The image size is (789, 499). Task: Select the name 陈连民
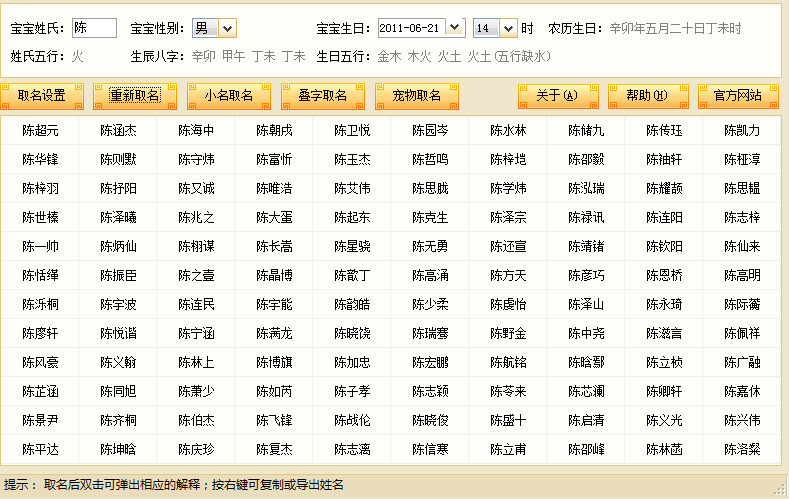click(x=196, y=304)
